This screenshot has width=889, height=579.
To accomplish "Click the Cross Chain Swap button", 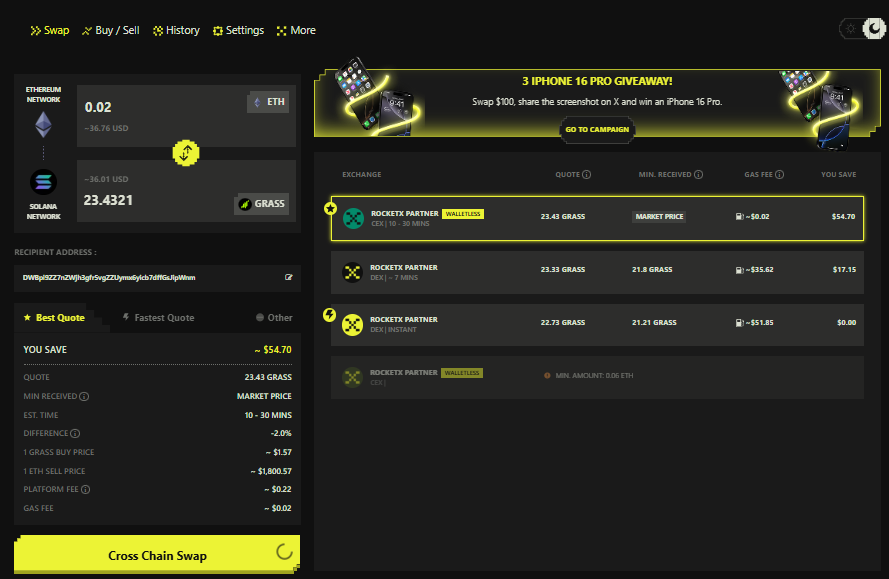I will [x=157, y=555].
